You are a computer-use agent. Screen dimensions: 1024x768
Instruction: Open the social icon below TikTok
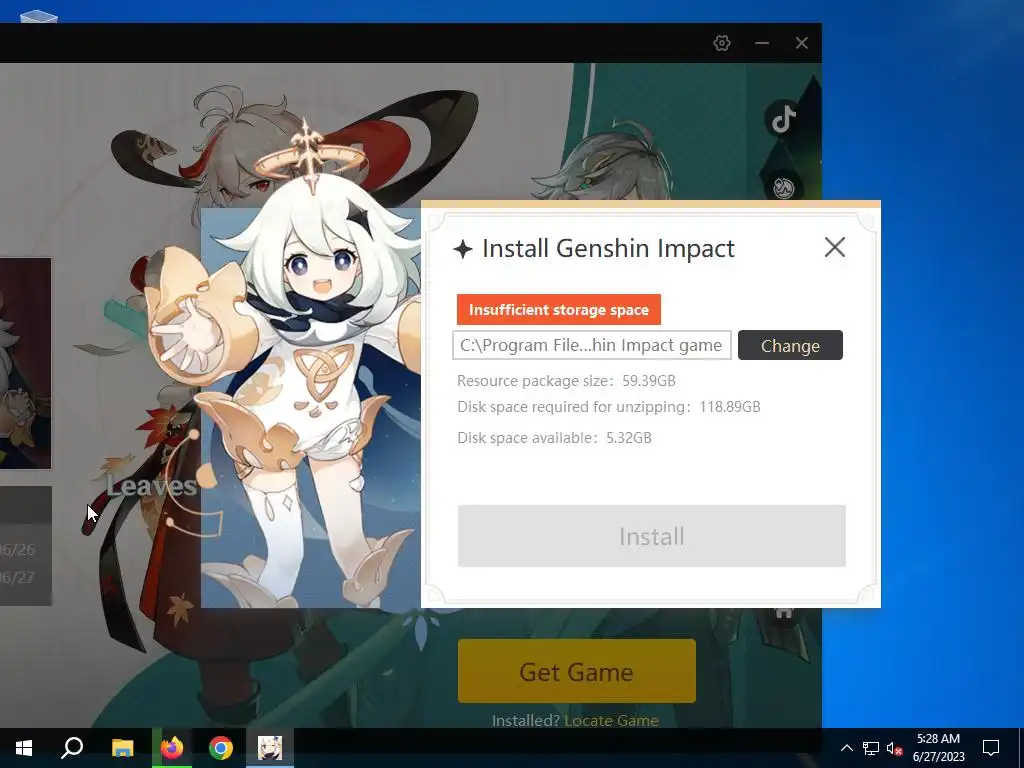point(783,187)
